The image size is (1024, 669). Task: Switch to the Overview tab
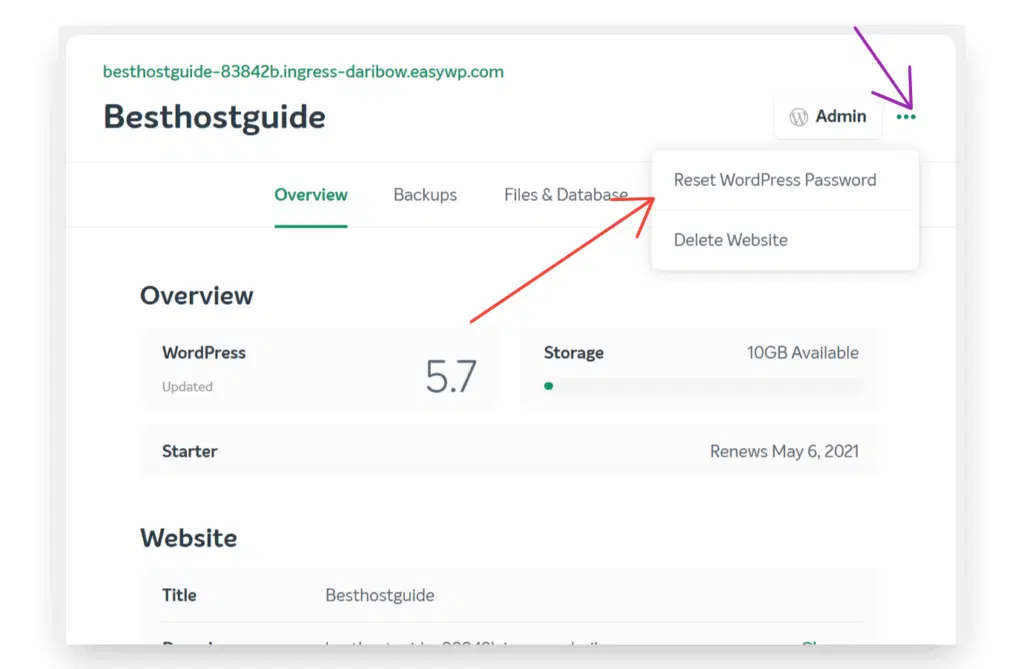coord(311,195)
